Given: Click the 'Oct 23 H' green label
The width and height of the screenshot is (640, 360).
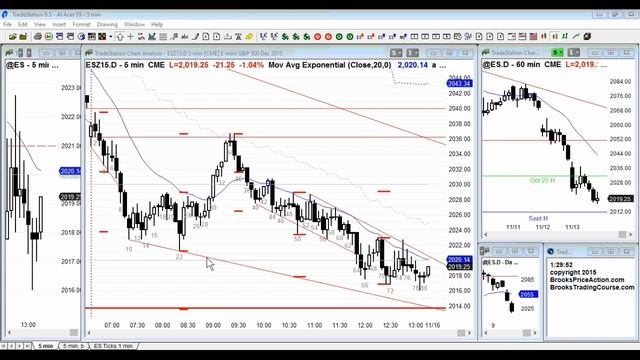Looking at the screenshot, I should tap(542, 180).
